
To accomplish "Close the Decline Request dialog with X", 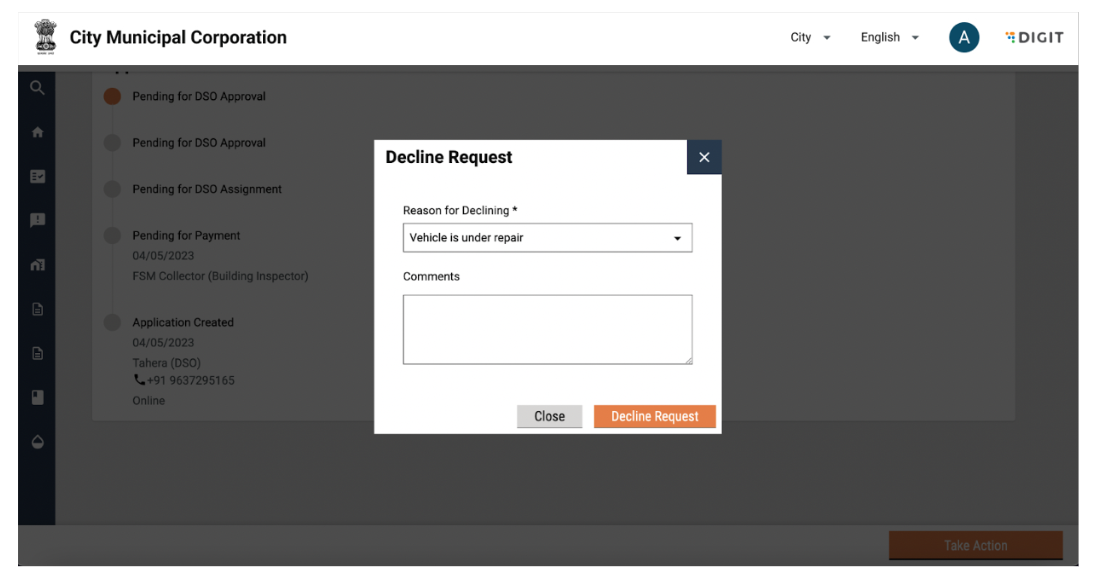I will 704,157.
